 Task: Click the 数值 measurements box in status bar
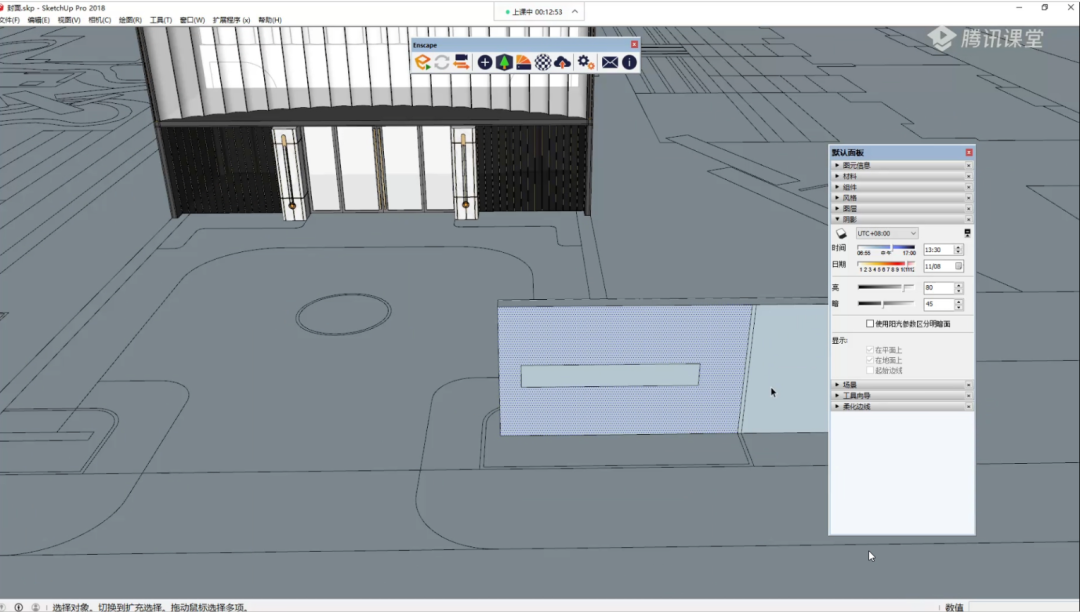(x=1024, y=607)
